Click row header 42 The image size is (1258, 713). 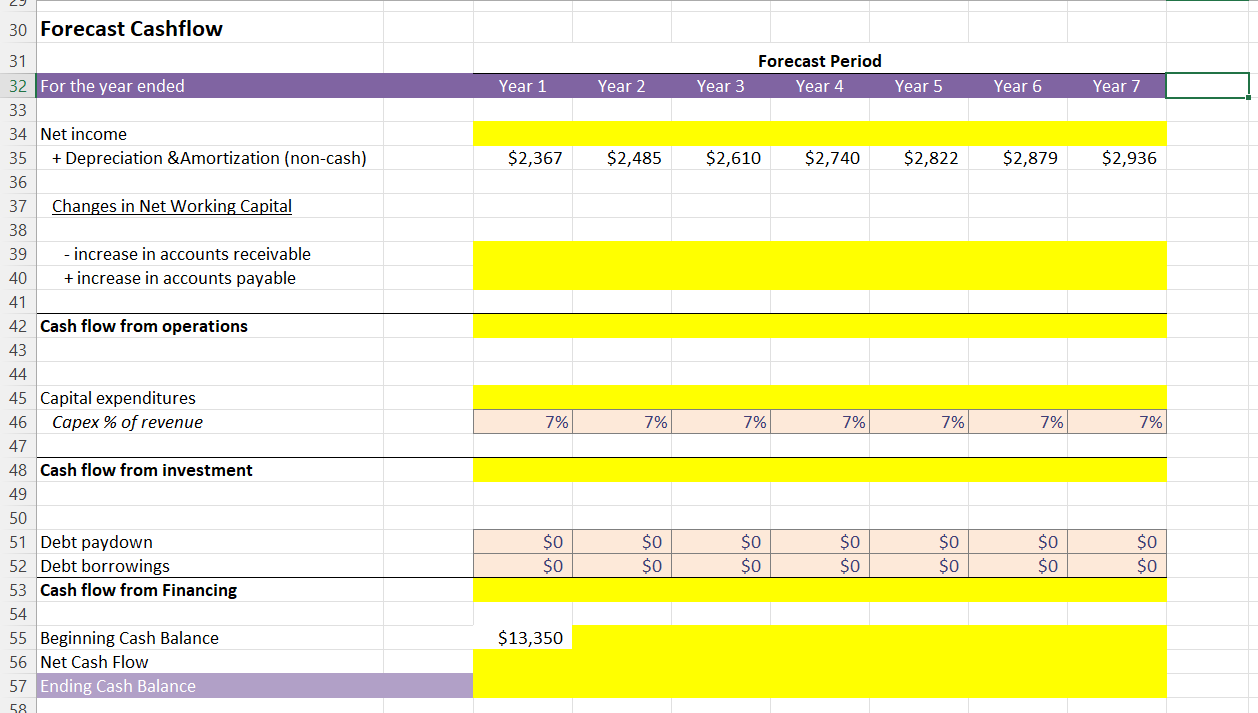click(x=18, y=326)
